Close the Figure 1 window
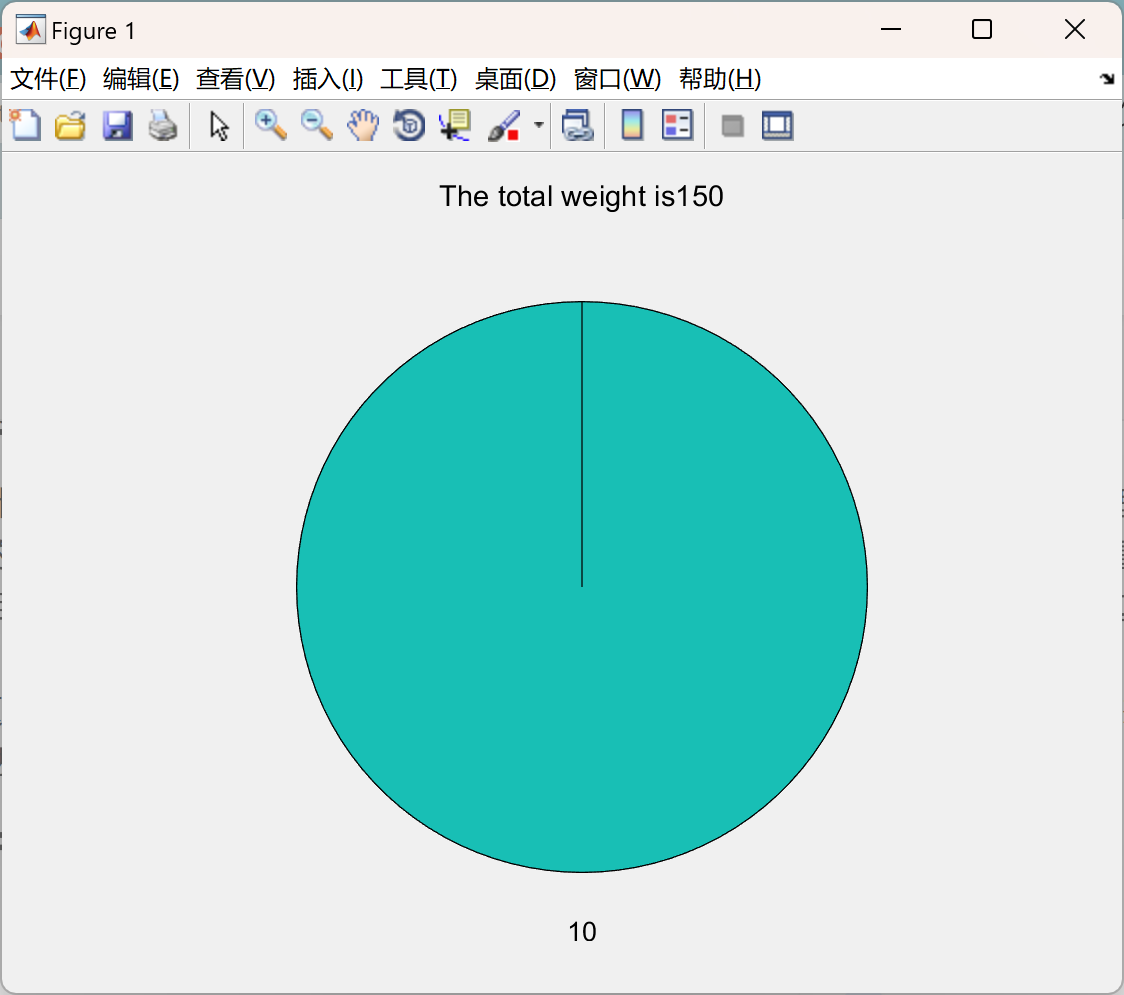 point(1075,29)
